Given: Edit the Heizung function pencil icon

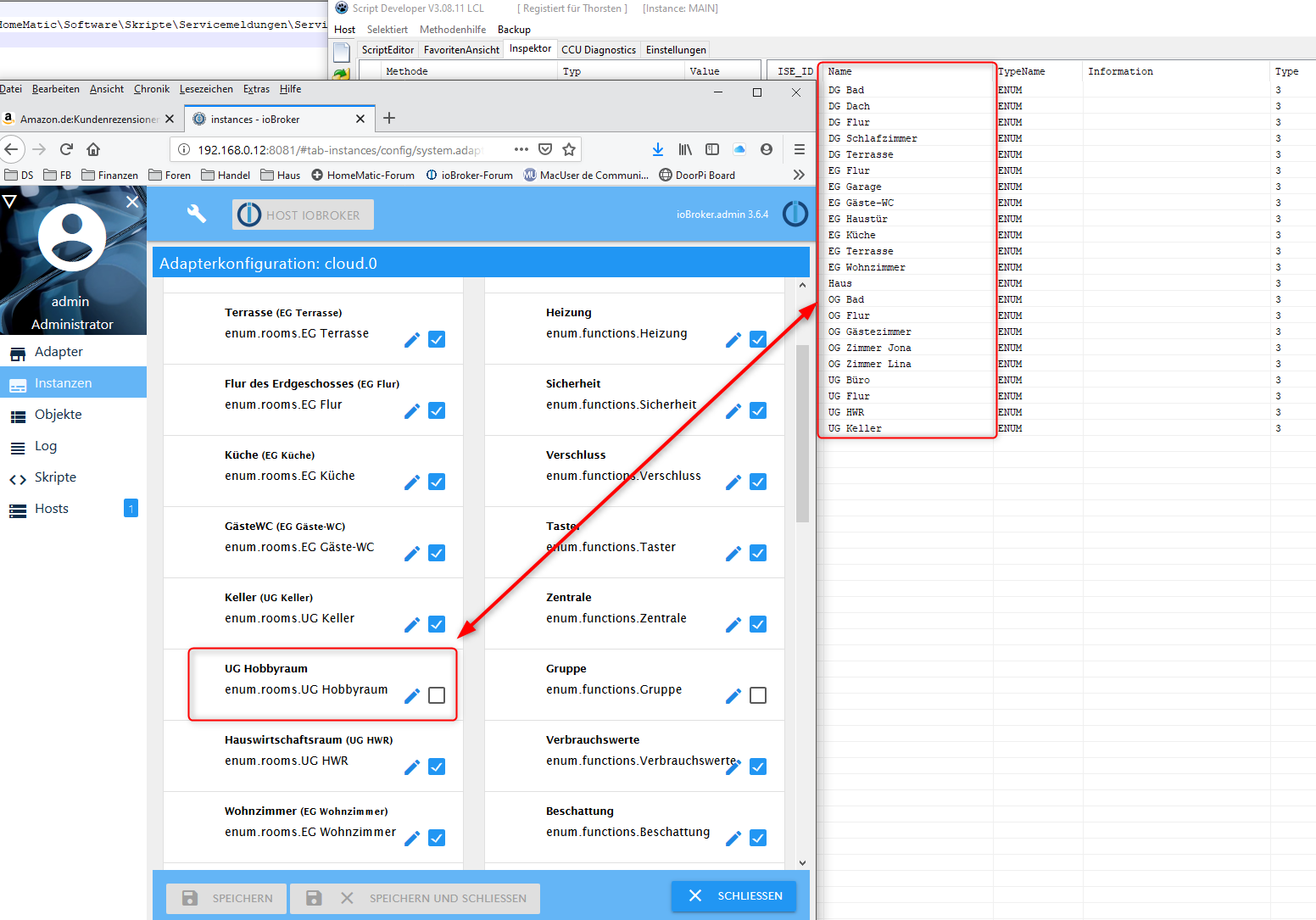Looking at the screenshot, I should click(x=733, y=340).
